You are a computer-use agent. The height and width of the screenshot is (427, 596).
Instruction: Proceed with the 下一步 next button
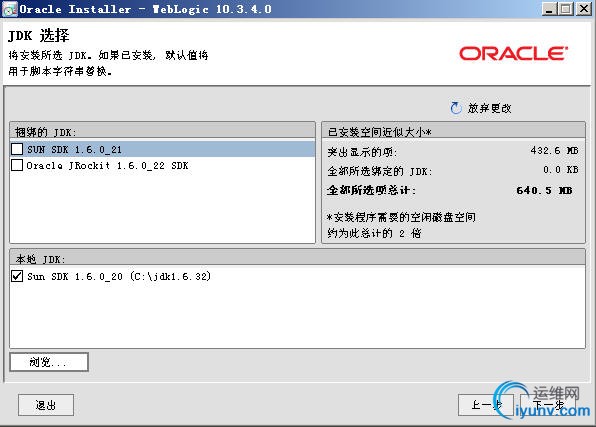(x=548, y=405)
